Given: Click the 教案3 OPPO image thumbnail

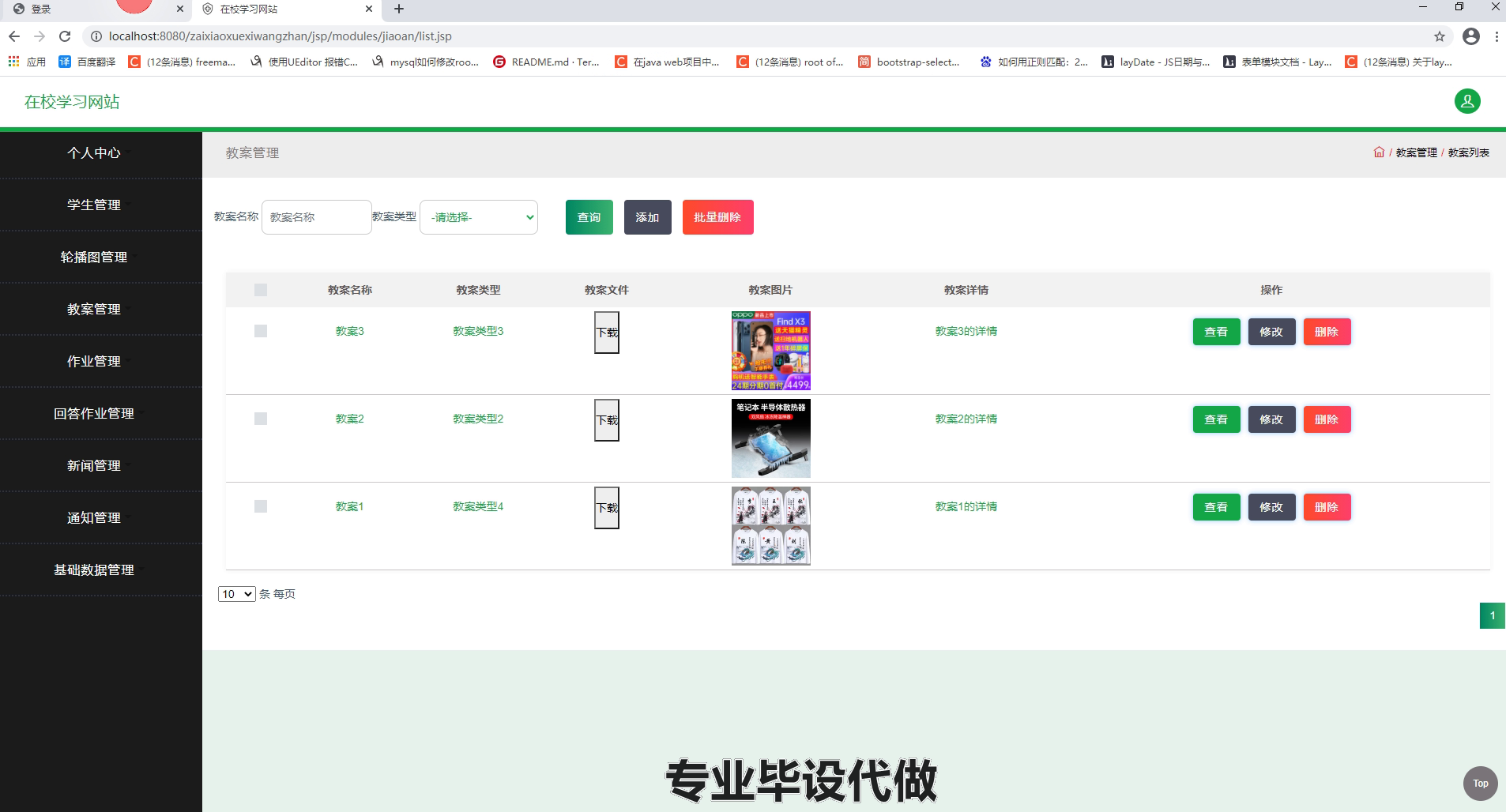Looking at the screenshot, I should point(771,351).
